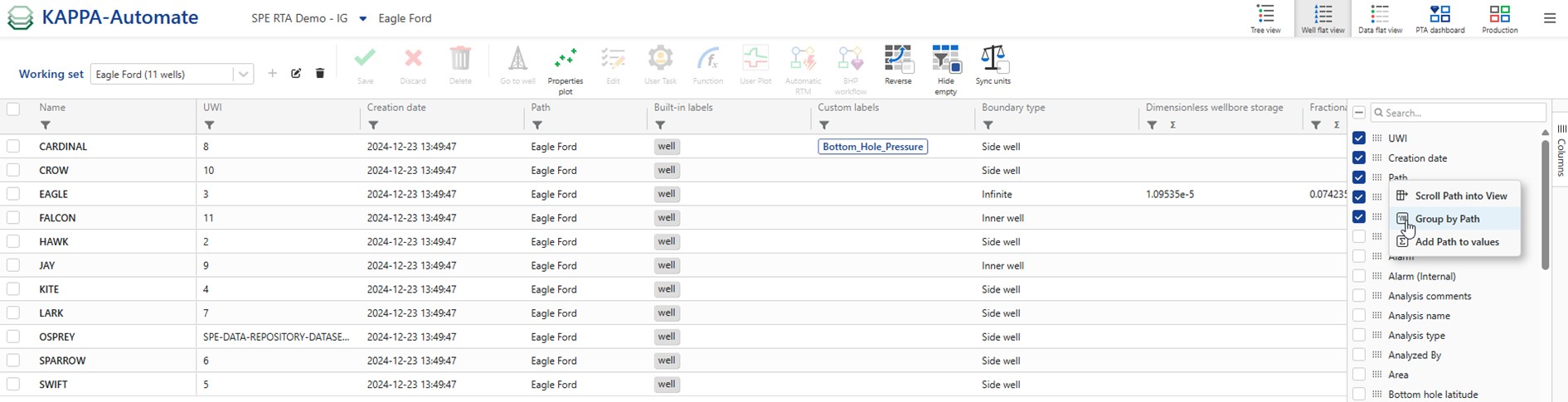Filter the Name column
This screenshot has height=402, width=1568.
[46, 125]
